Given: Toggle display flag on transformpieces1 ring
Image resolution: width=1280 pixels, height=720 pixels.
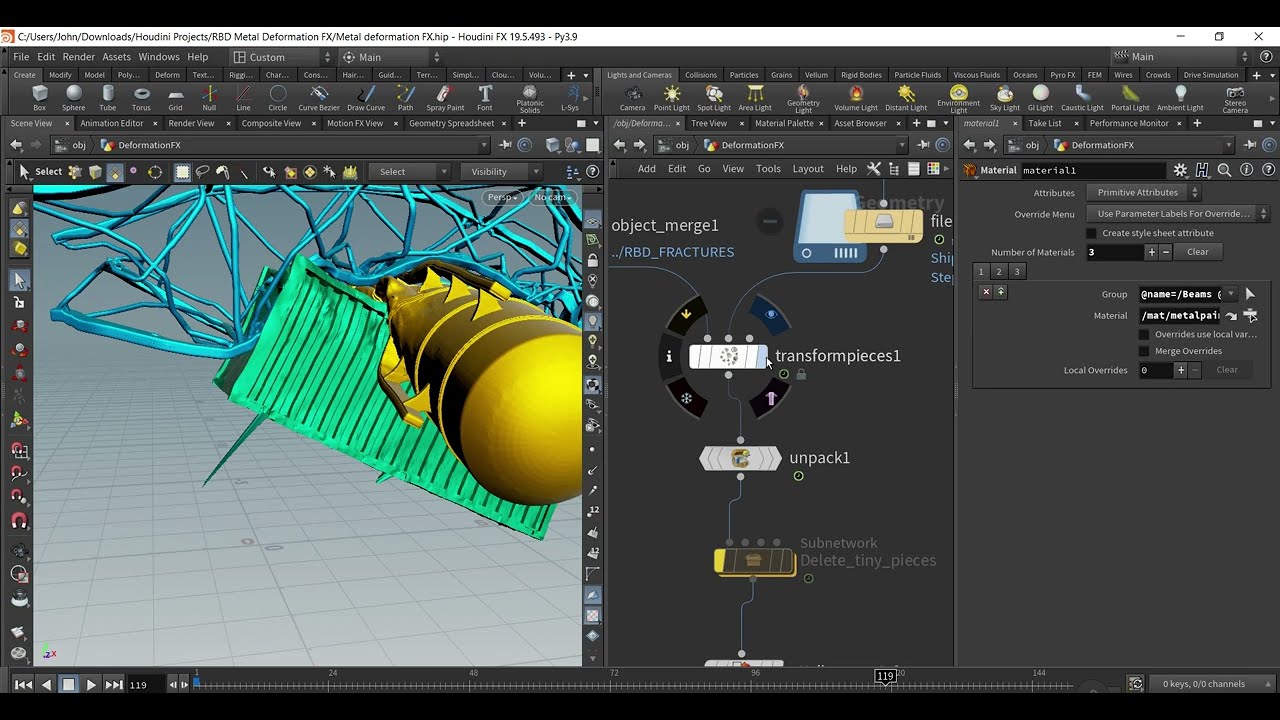Looking at the screenshot, I should pos(770,314).
